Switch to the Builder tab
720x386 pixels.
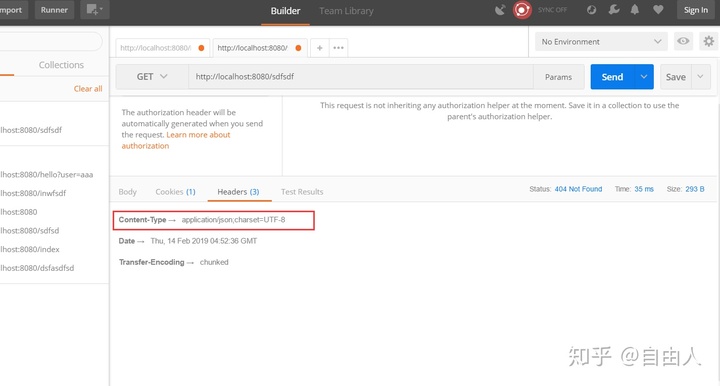[285, 11]
